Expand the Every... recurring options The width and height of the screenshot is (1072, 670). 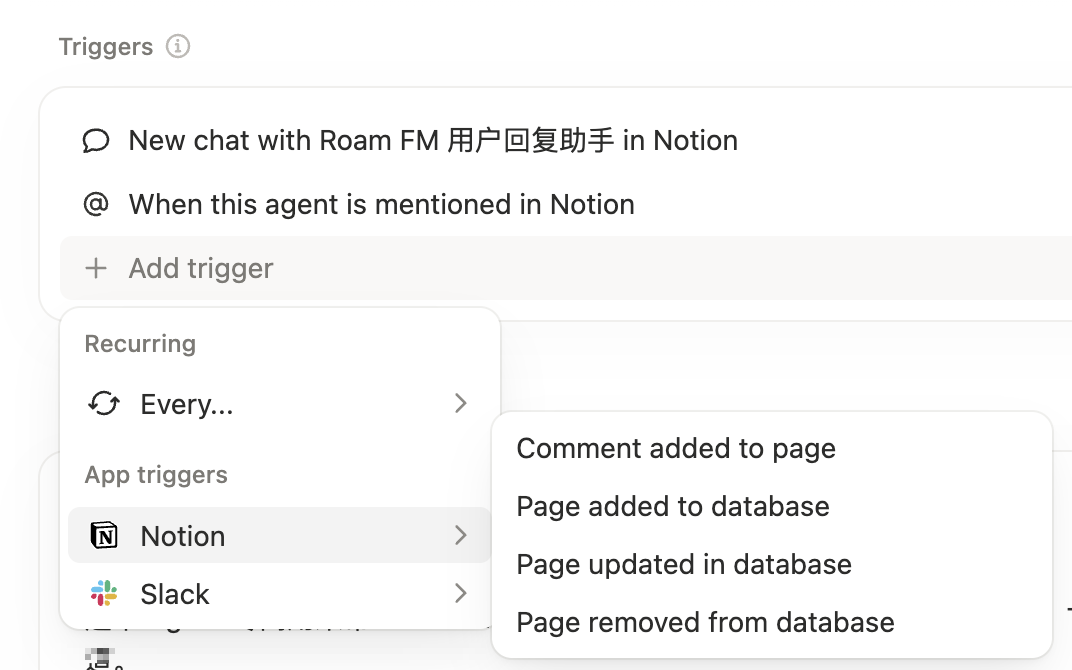click(461, 403)
